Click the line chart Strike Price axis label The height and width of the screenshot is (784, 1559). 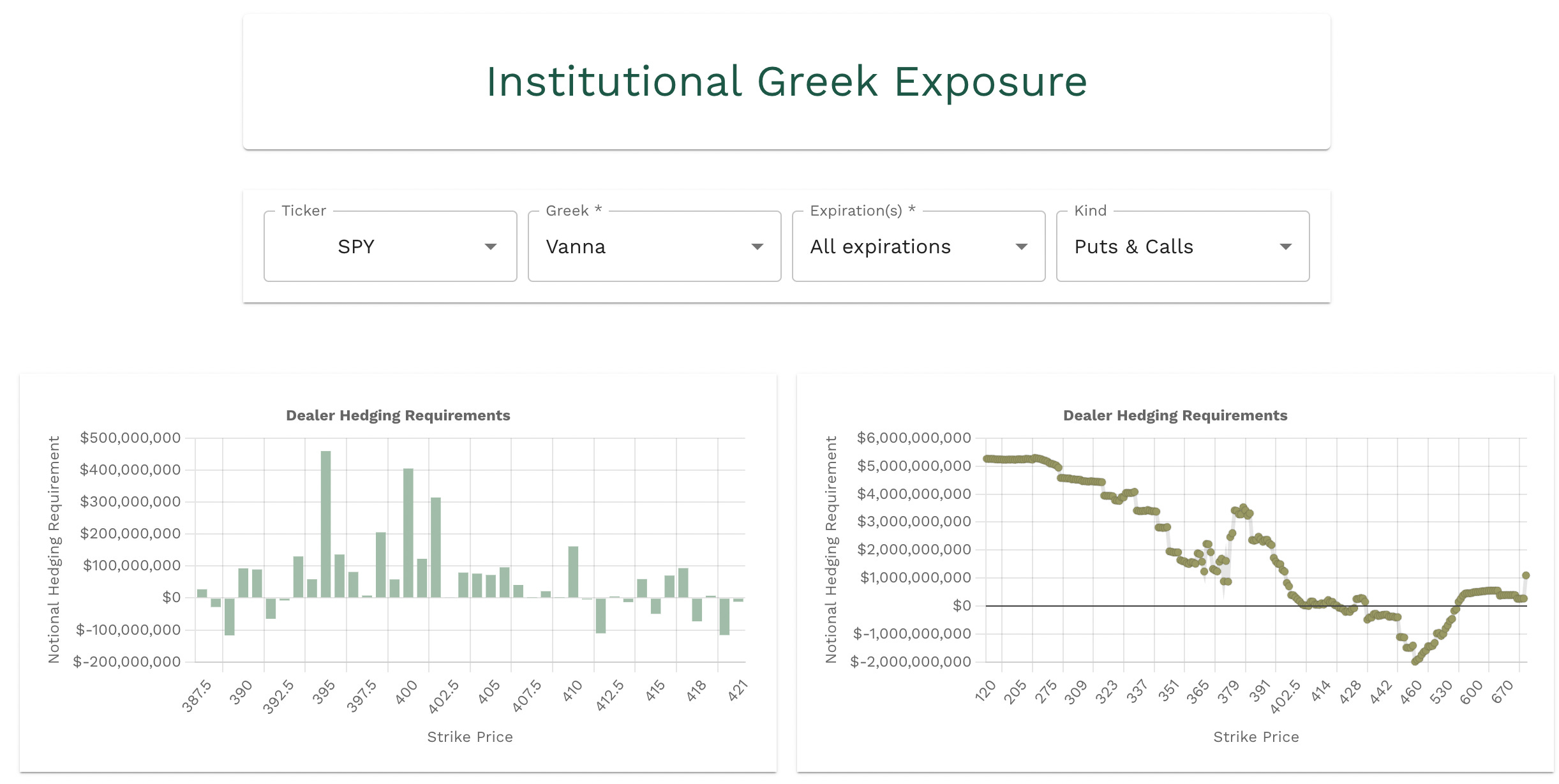pyautogui.click(x=1255, y=737)
